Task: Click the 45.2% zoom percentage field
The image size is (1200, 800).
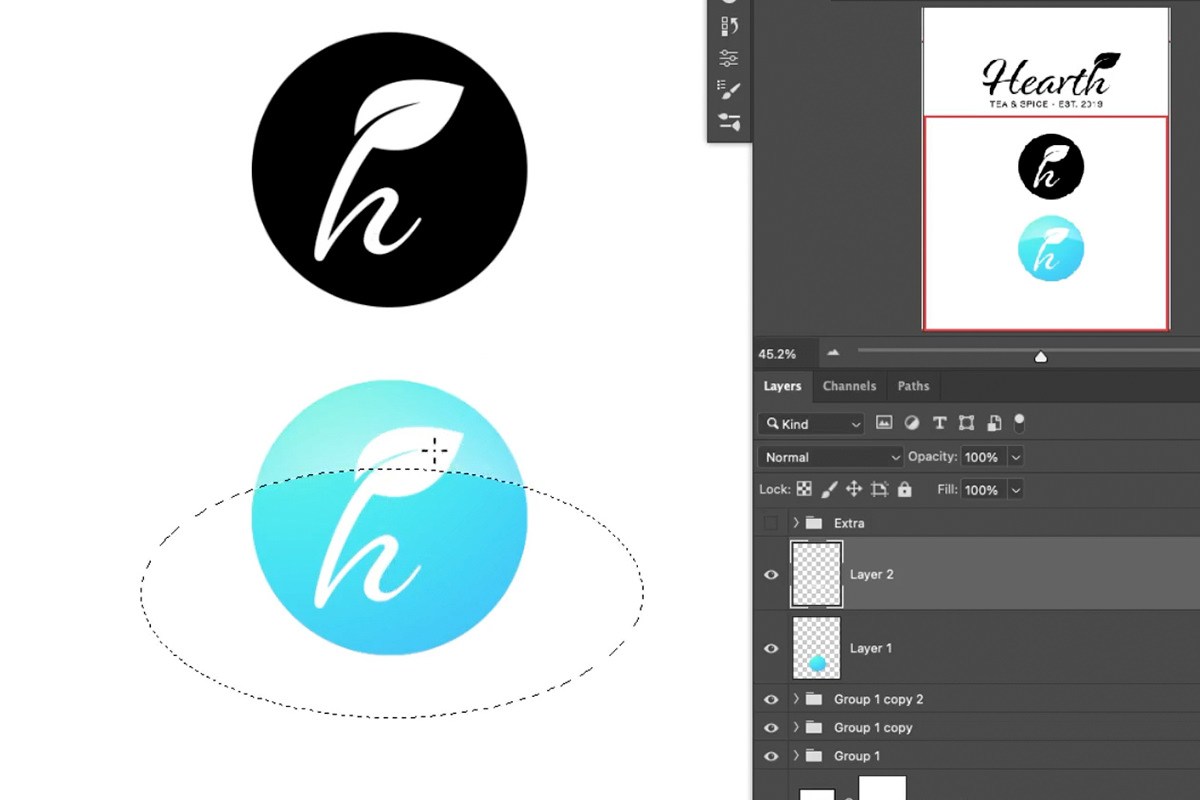Action: [786, 353]
